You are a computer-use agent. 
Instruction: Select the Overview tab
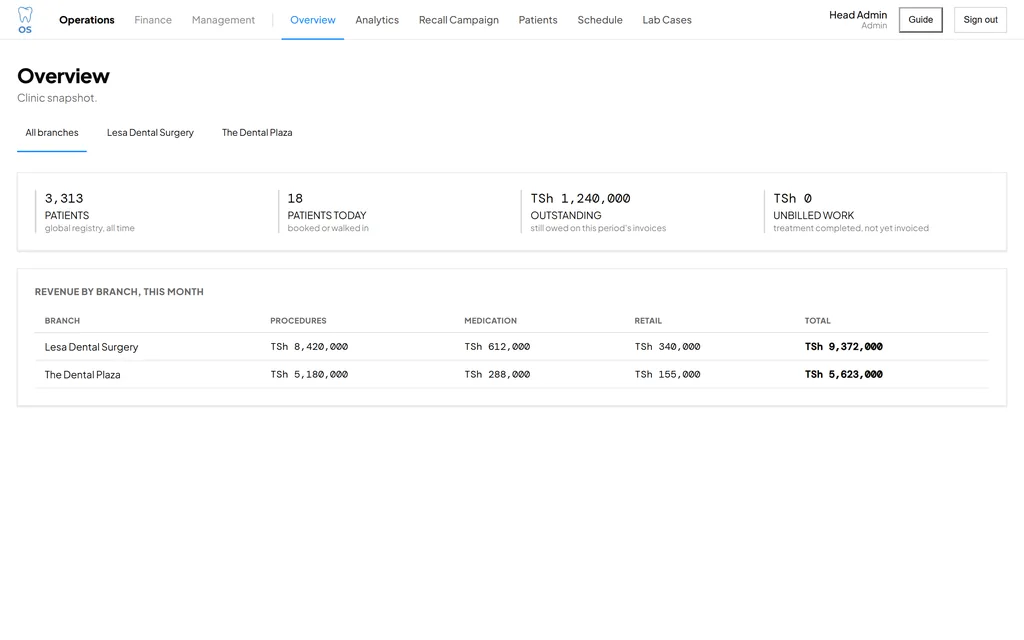[x=313, y=20]
